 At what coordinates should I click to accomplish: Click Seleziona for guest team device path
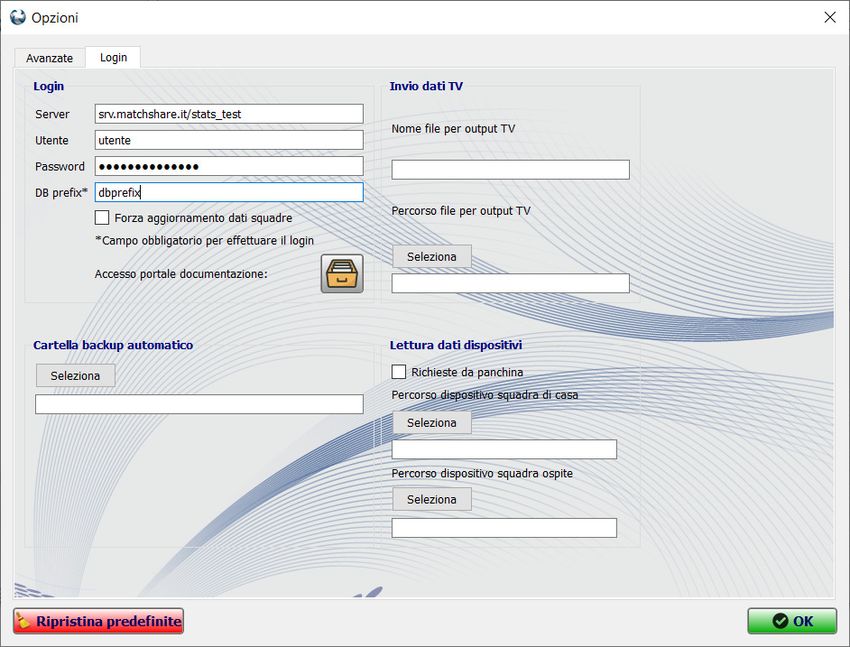pos(431,499)
